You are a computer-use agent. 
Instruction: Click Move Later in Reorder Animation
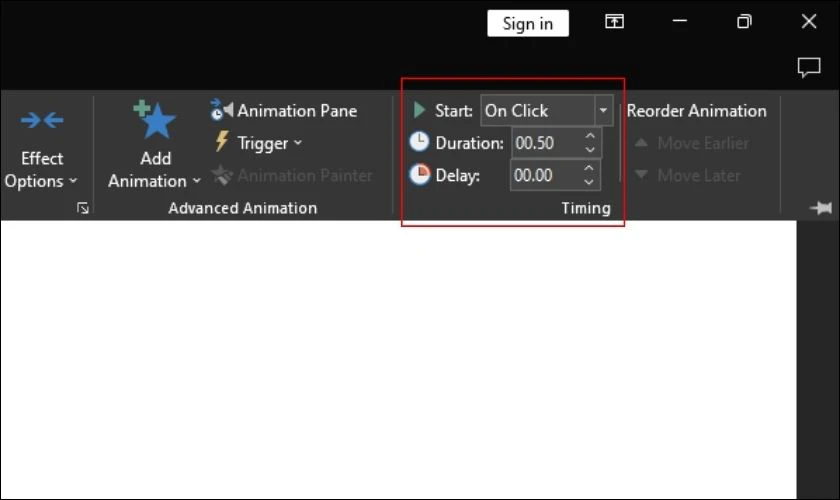[x=687, y=175]
